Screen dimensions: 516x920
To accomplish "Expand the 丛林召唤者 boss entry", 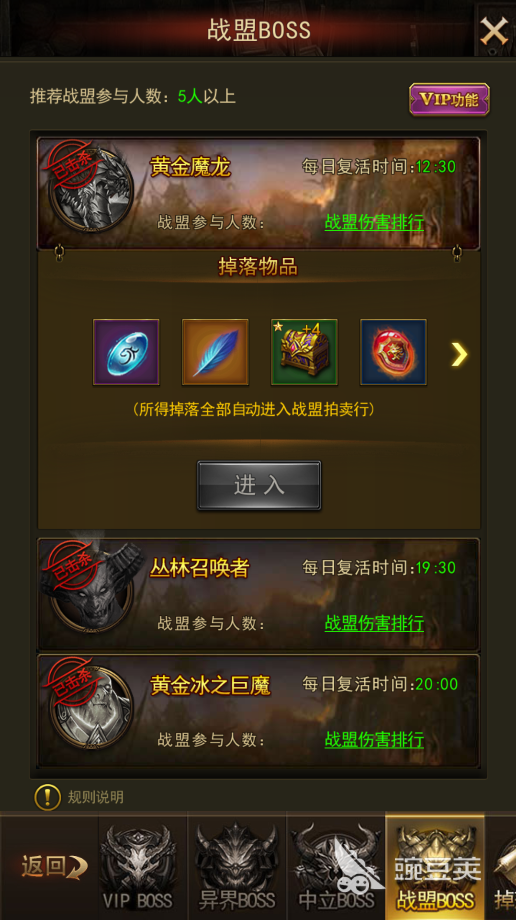I will point(258,594).
